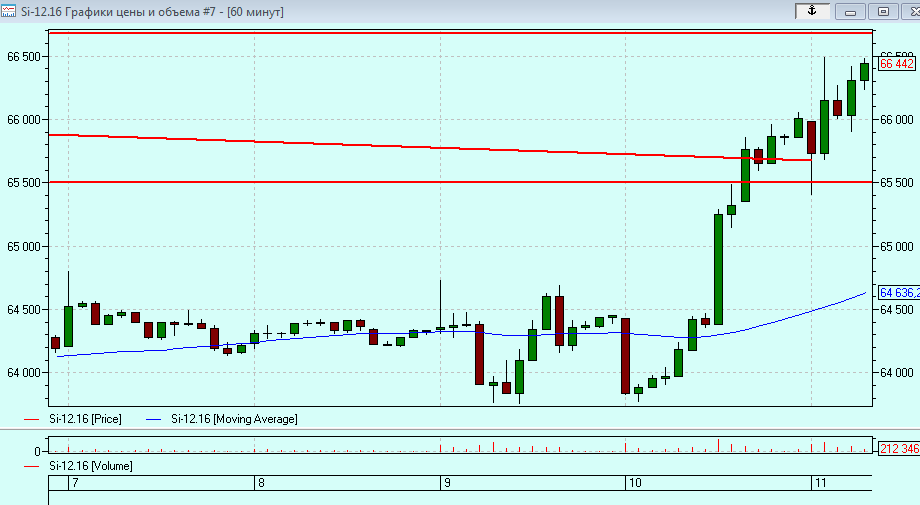The image size is (920, 505).
Task: Maximize the Si-12.16 chart window
Action: tap(883, 11)
